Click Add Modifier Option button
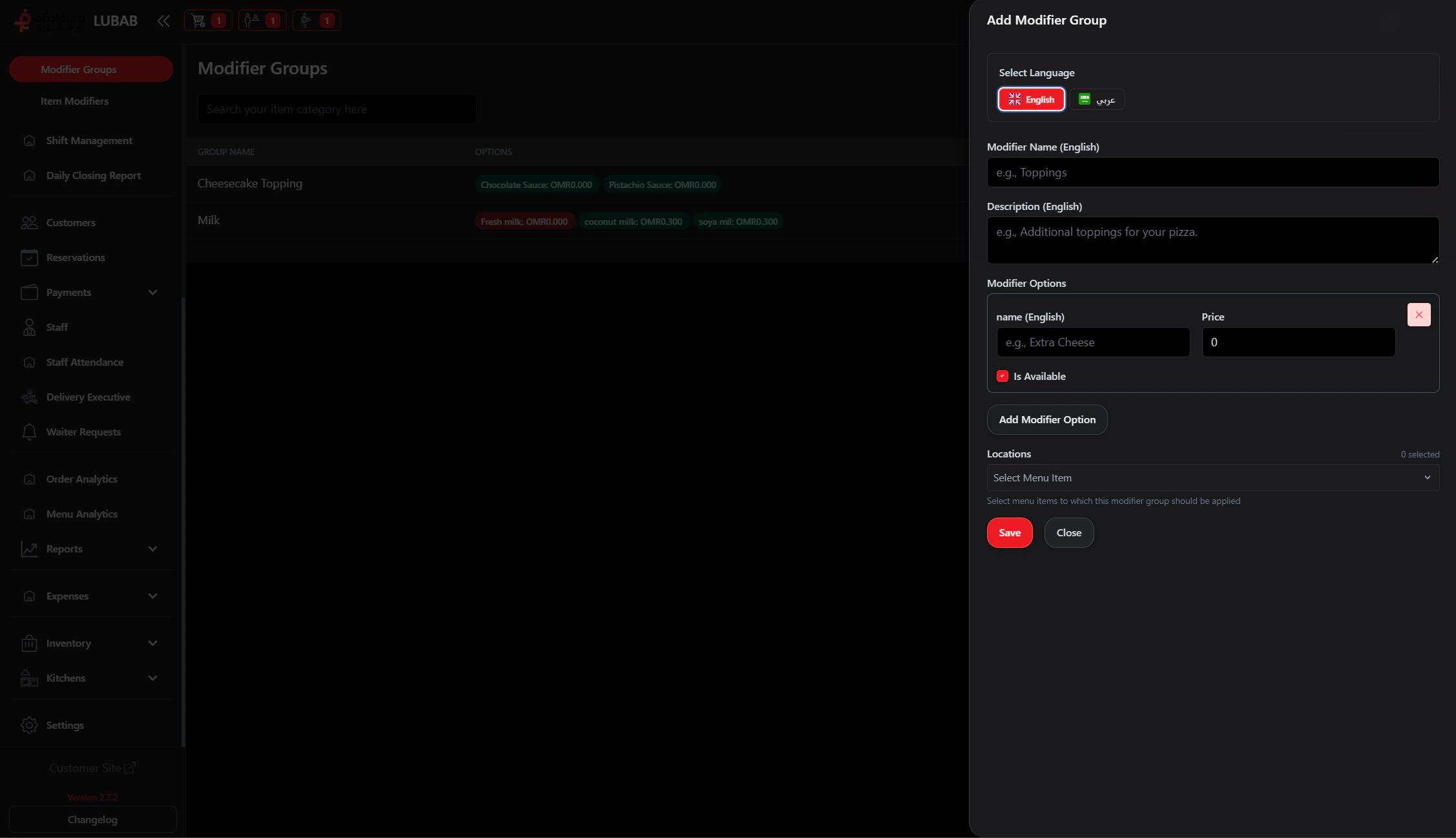 (x=1046, y=419)
